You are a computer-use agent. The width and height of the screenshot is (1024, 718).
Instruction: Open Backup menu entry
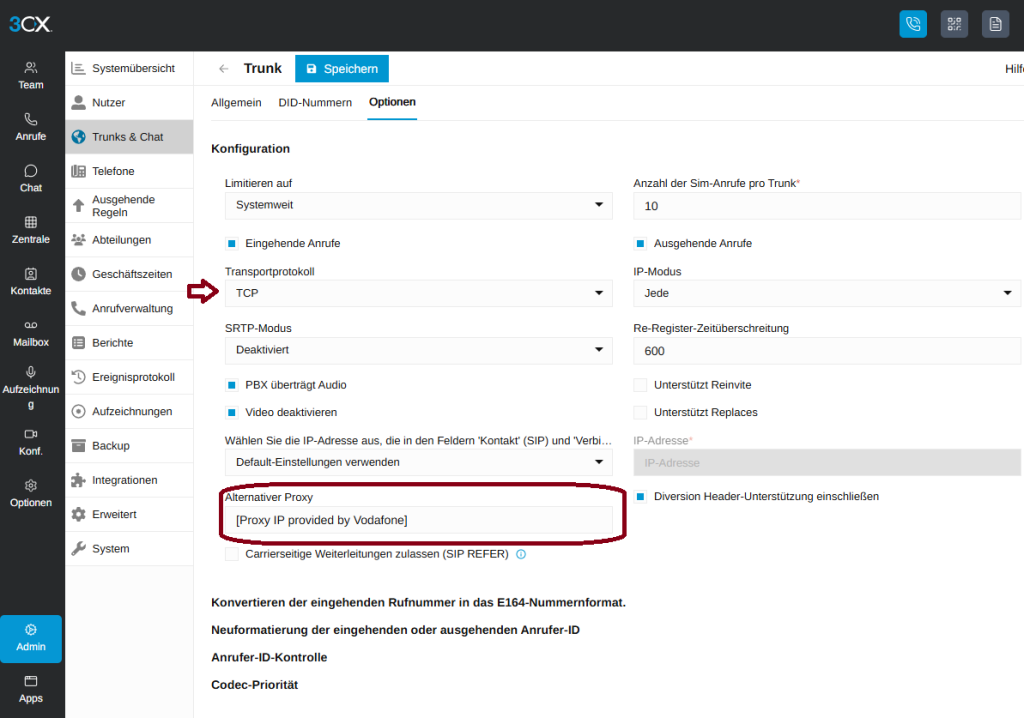coord(129,446)
